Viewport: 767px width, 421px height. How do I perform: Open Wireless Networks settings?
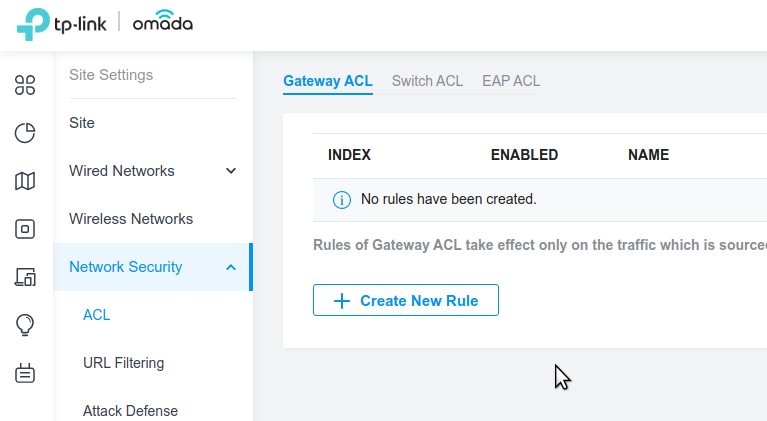point(131,219)
